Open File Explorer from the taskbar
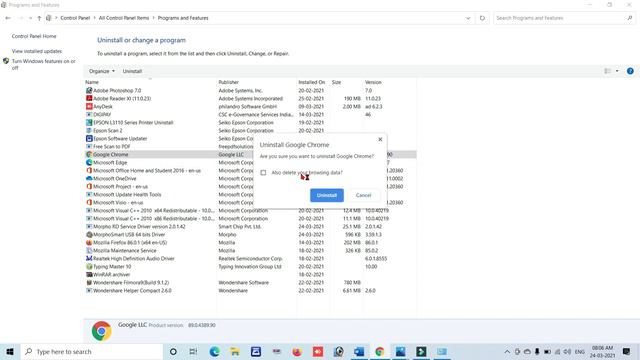 (x=235, y=351)
